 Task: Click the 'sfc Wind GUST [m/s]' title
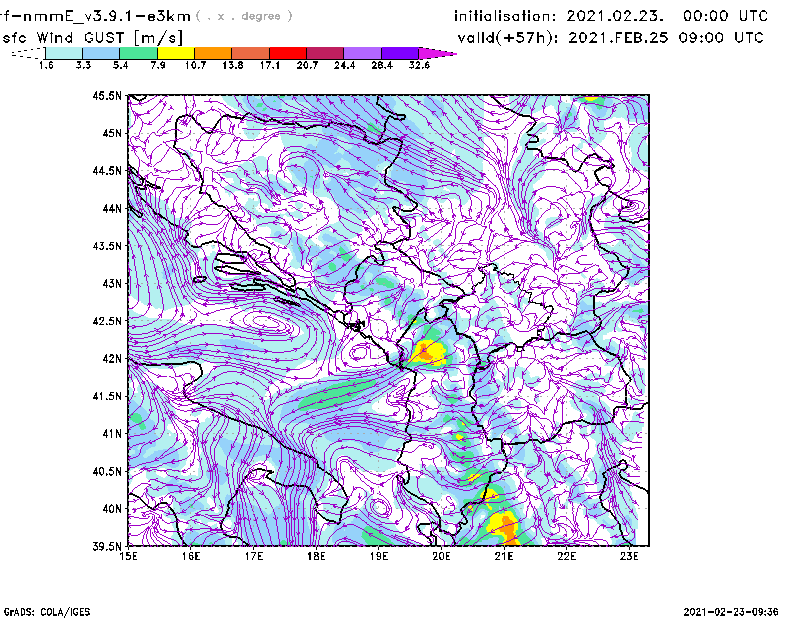click(93, 38)
